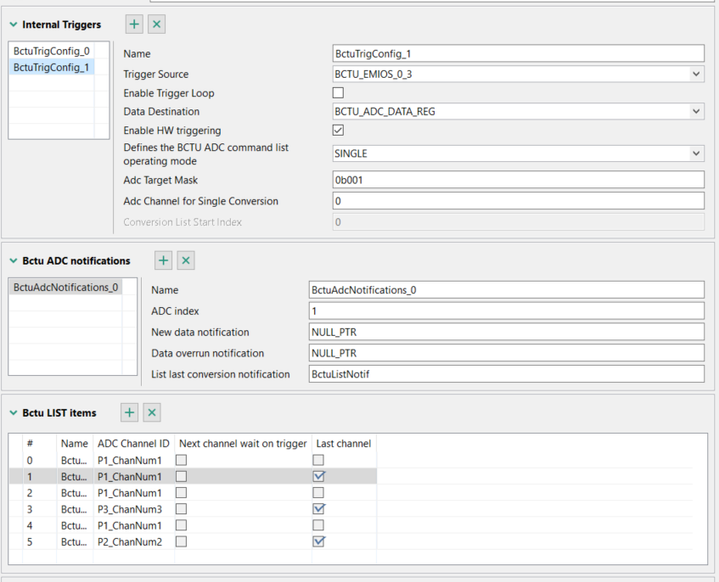This screenshot has height=582, width=719.
Task: Uncheck Enable HW triggering
Action: [338, 131]
